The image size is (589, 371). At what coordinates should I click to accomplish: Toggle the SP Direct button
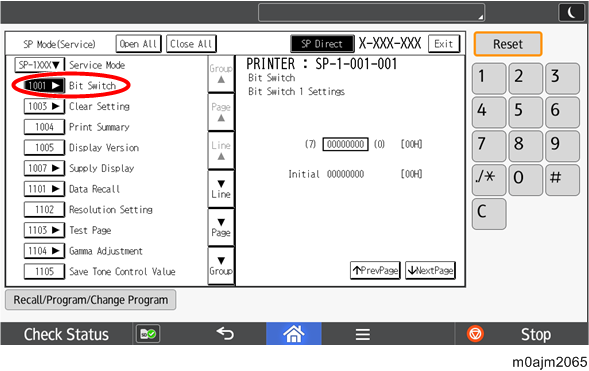click(322, 44)
